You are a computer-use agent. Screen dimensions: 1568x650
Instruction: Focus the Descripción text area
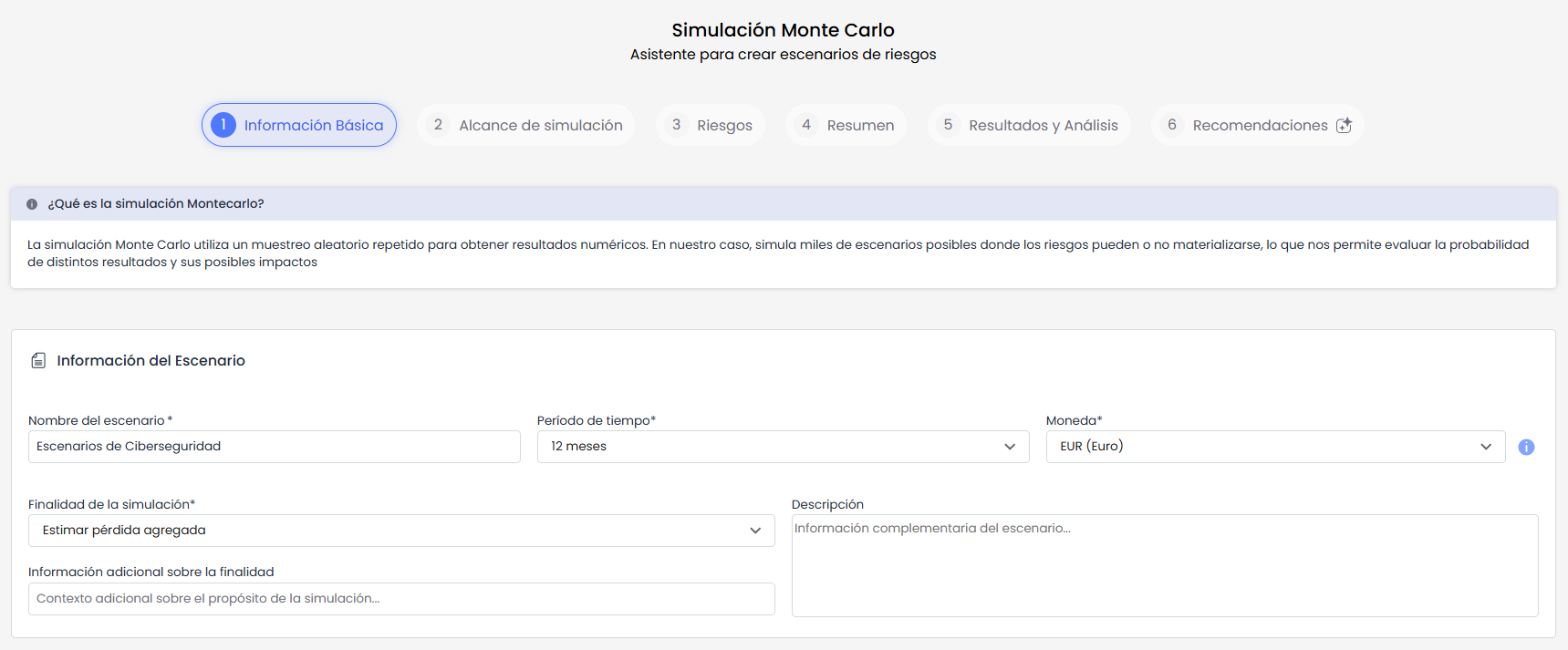(1165, 565)
